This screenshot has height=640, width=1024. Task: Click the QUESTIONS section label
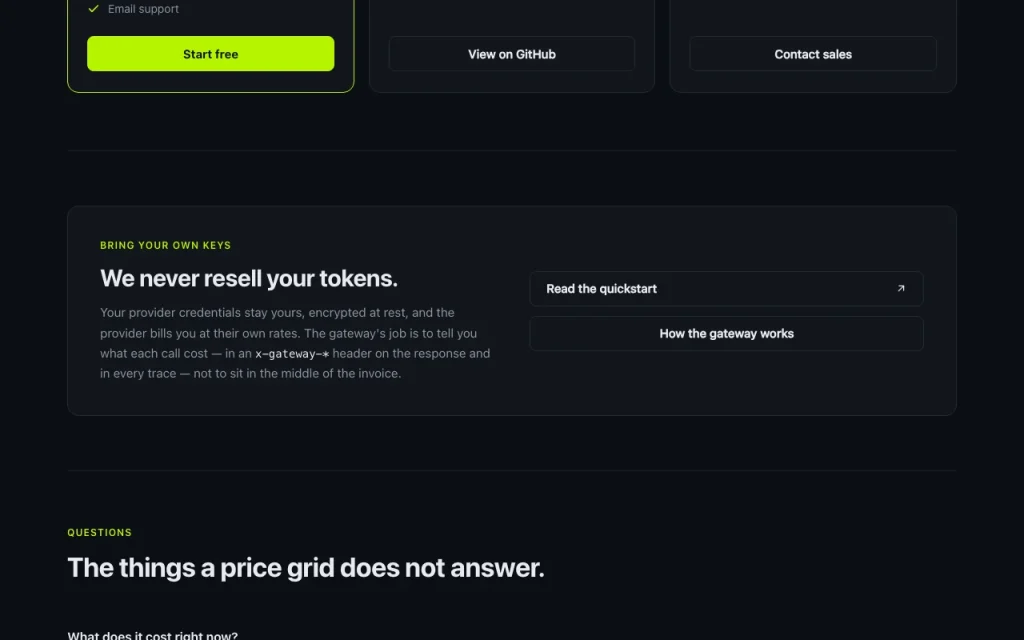point(99,533)
